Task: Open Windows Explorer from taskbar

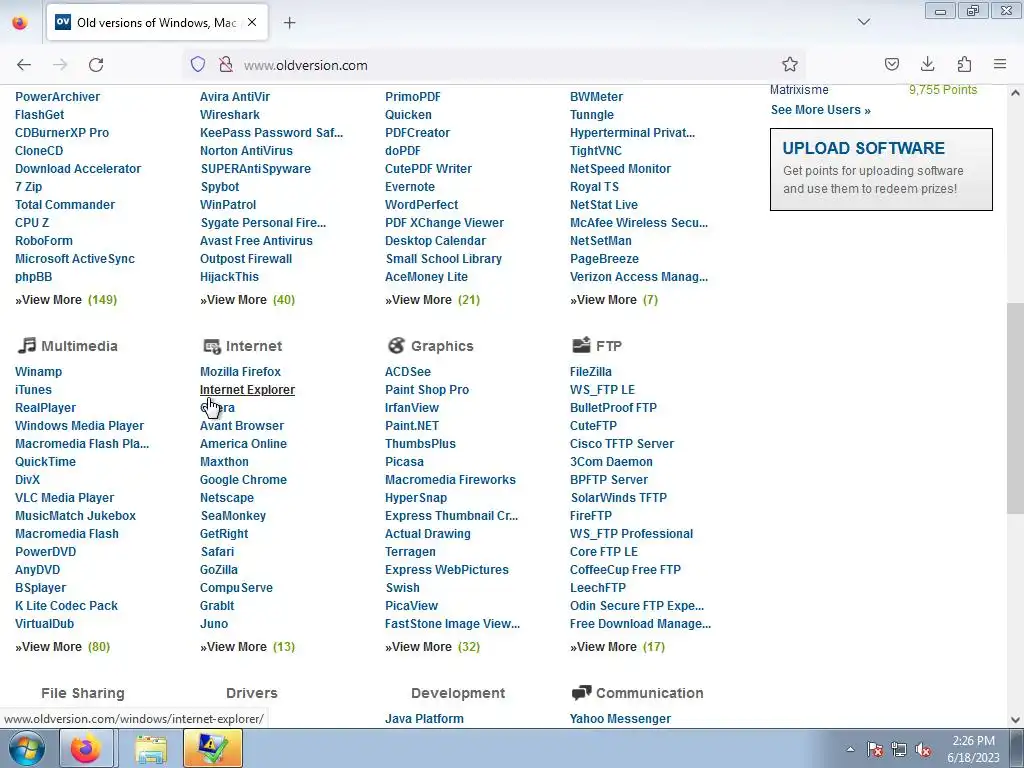Action: [x=151, y=748]
